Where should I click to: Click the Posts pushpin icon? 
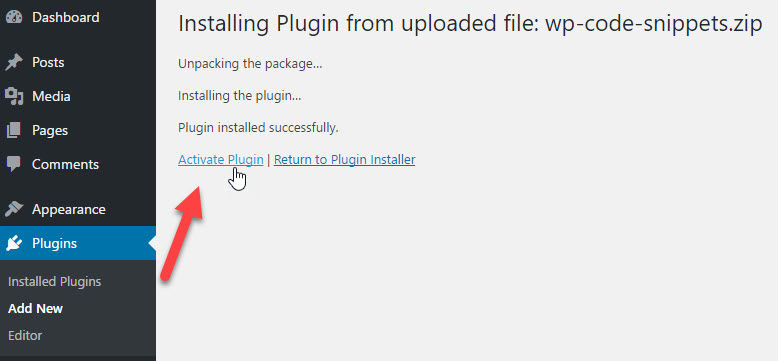point(14,62)
